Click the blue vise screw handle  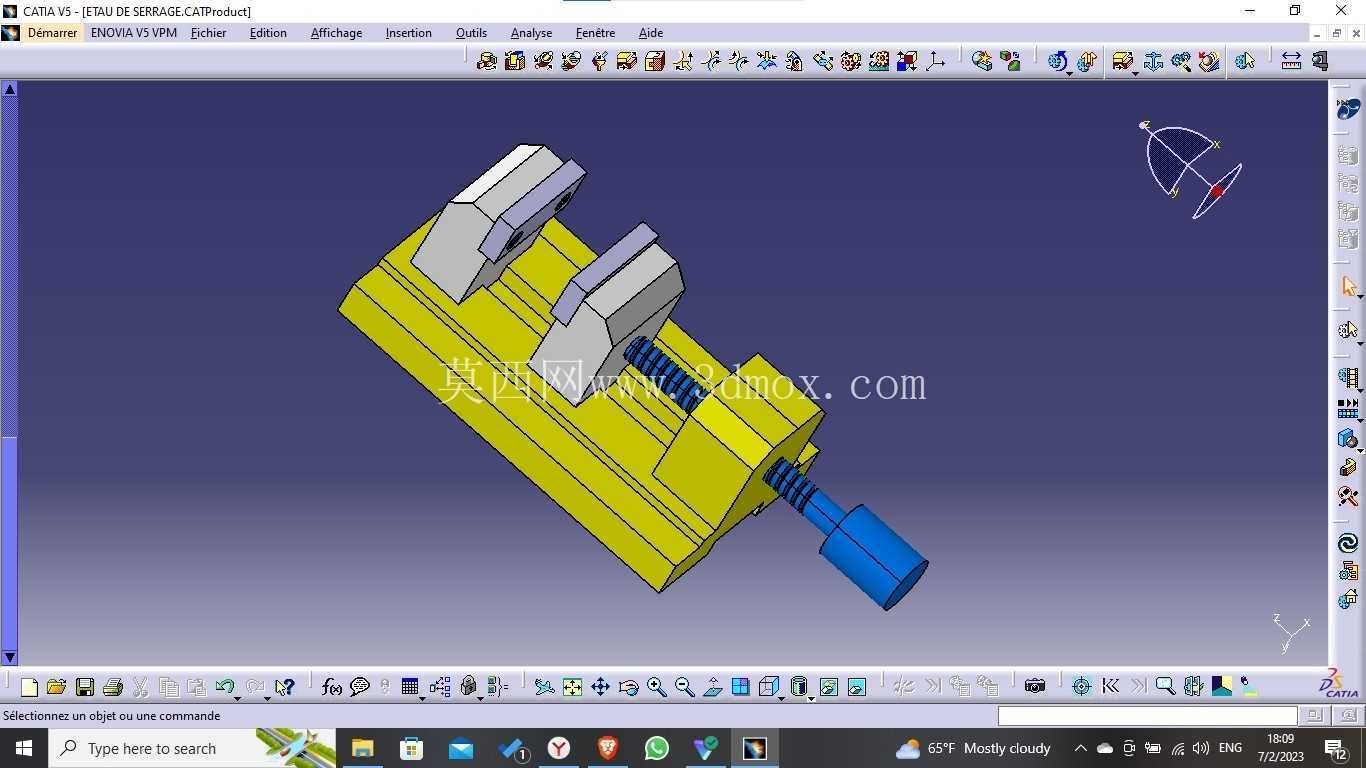coord(873,556)
